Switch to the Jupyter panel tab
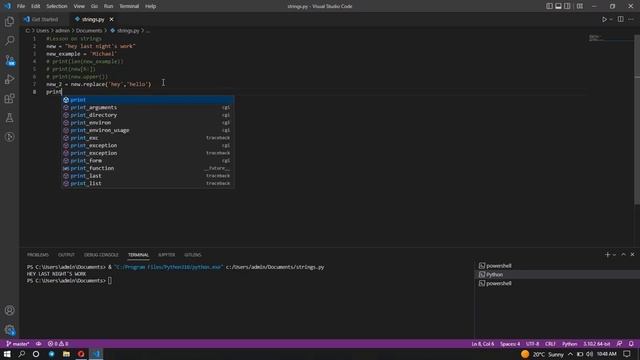This screenshot has width=640, height=360. [167, 255]
